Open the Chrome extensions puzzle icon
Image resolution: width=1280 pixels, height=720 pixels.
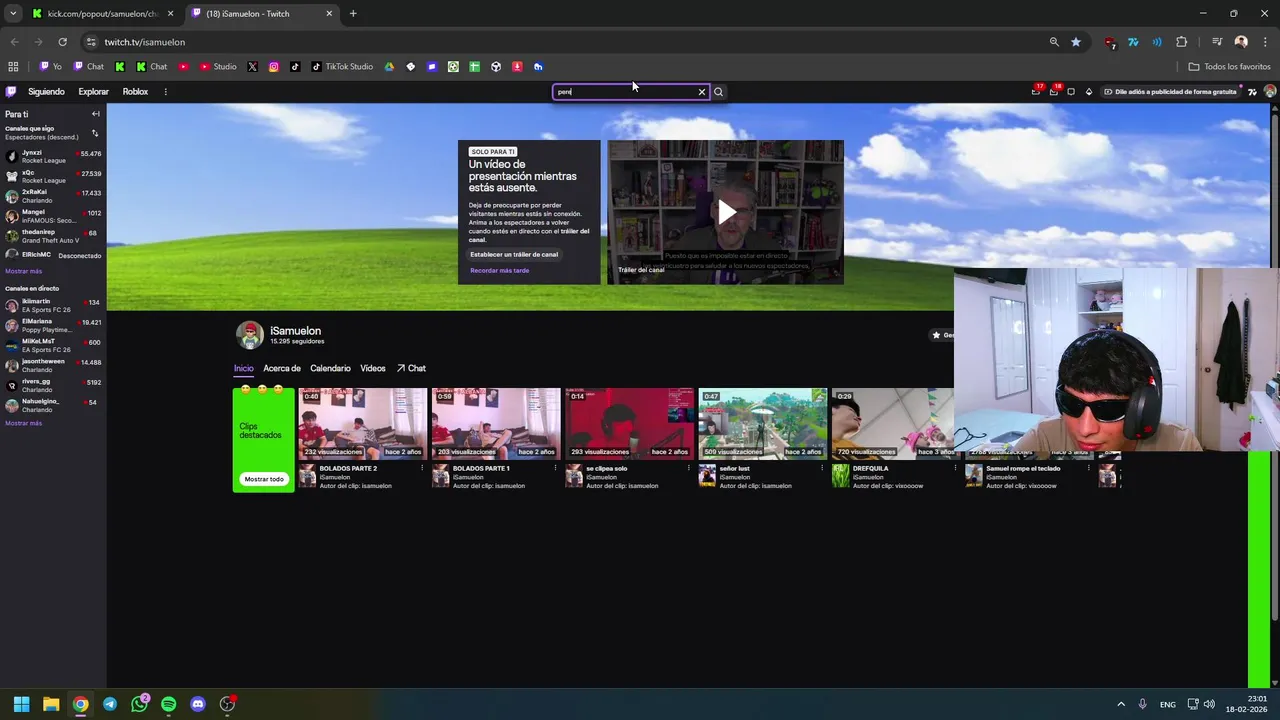(x=1182, y=42)
